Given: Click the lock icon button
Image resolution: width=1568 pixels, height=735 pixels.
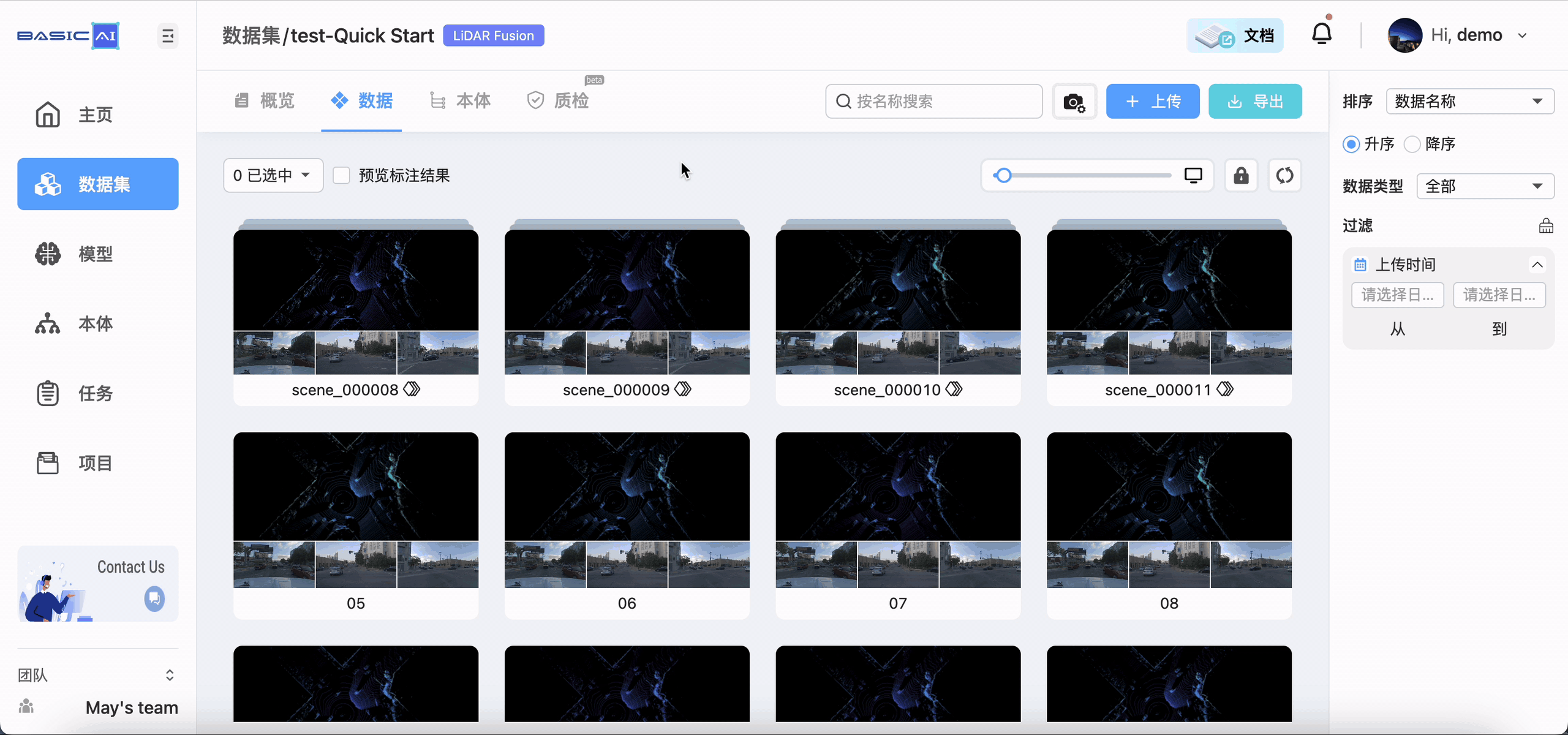Looking at the screenshot, I should (x=1241, y=176).
